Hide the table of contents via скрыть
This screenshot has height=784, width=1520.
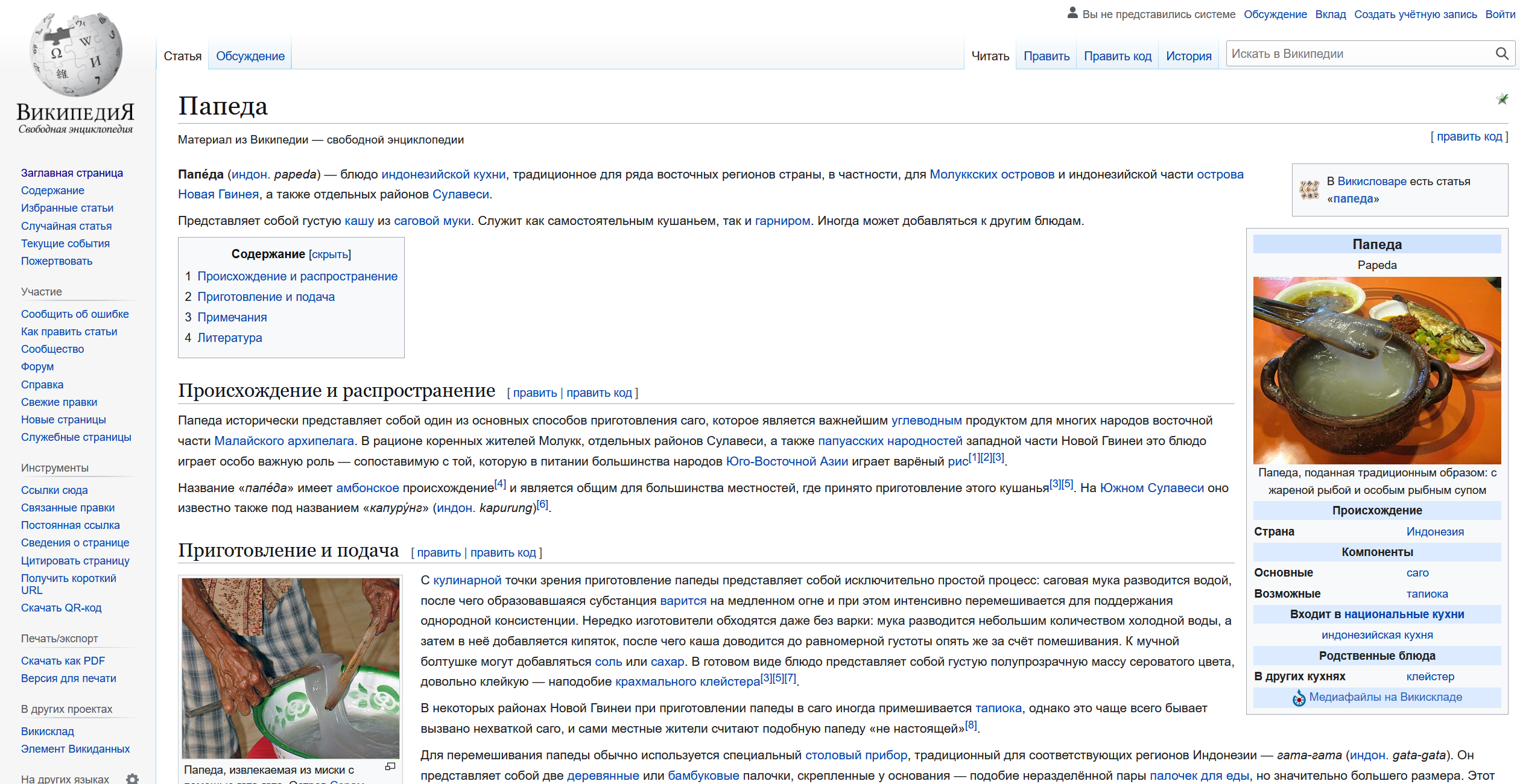[x=329, y=254]
